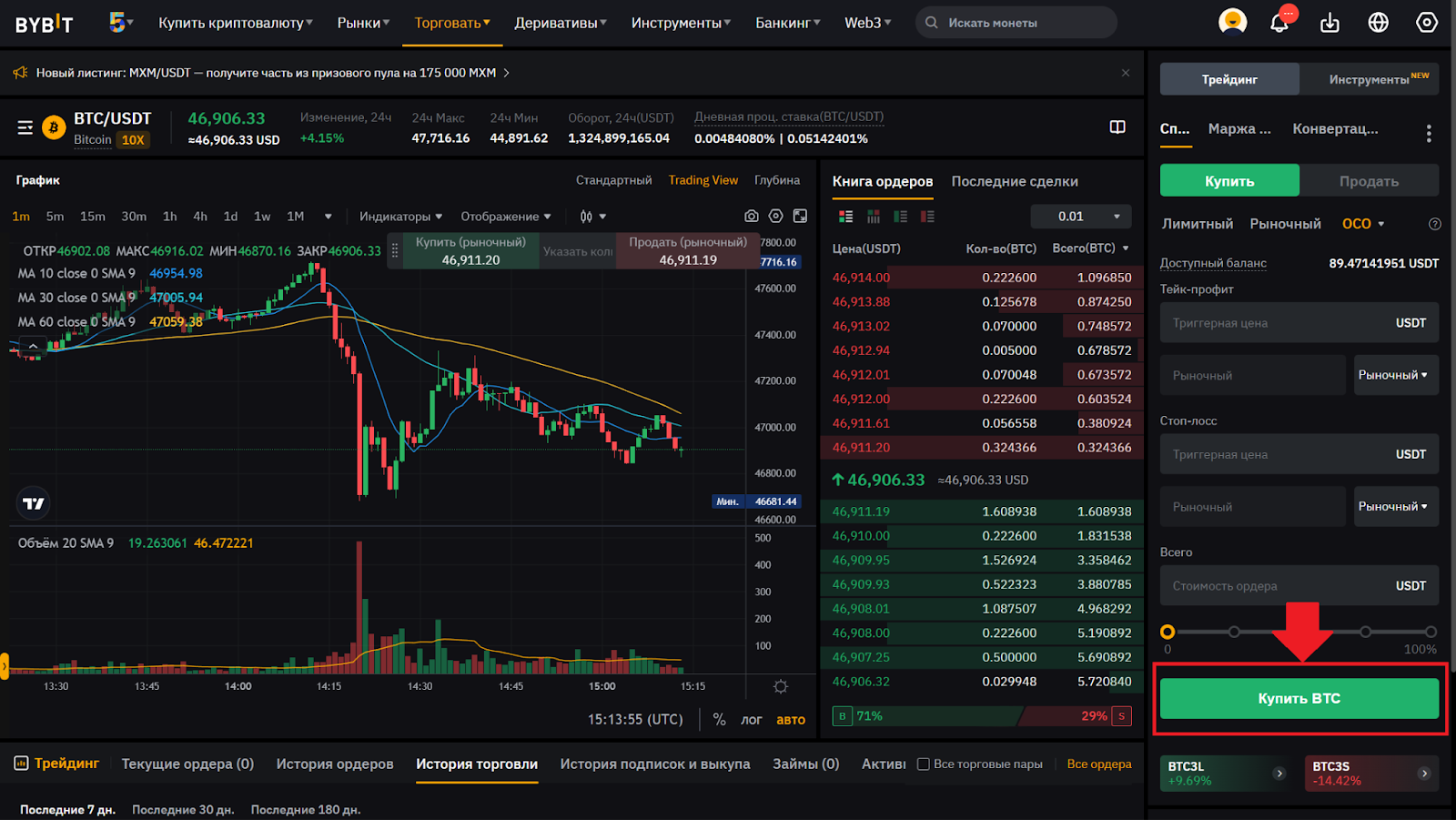
Task: Select Глубина depth chart
Action: (x=777, y=180)
